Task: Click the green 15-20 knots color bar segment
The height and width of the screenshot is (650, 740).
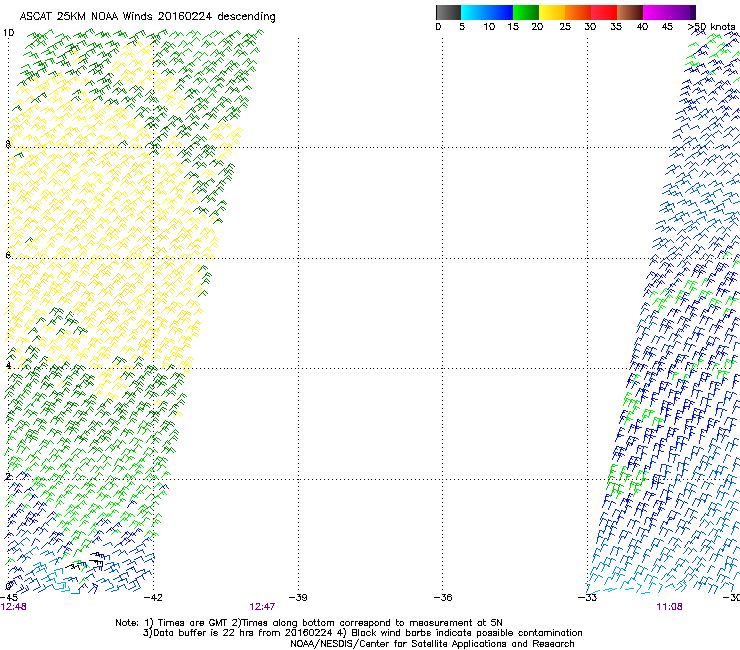Action: [526, 12]
